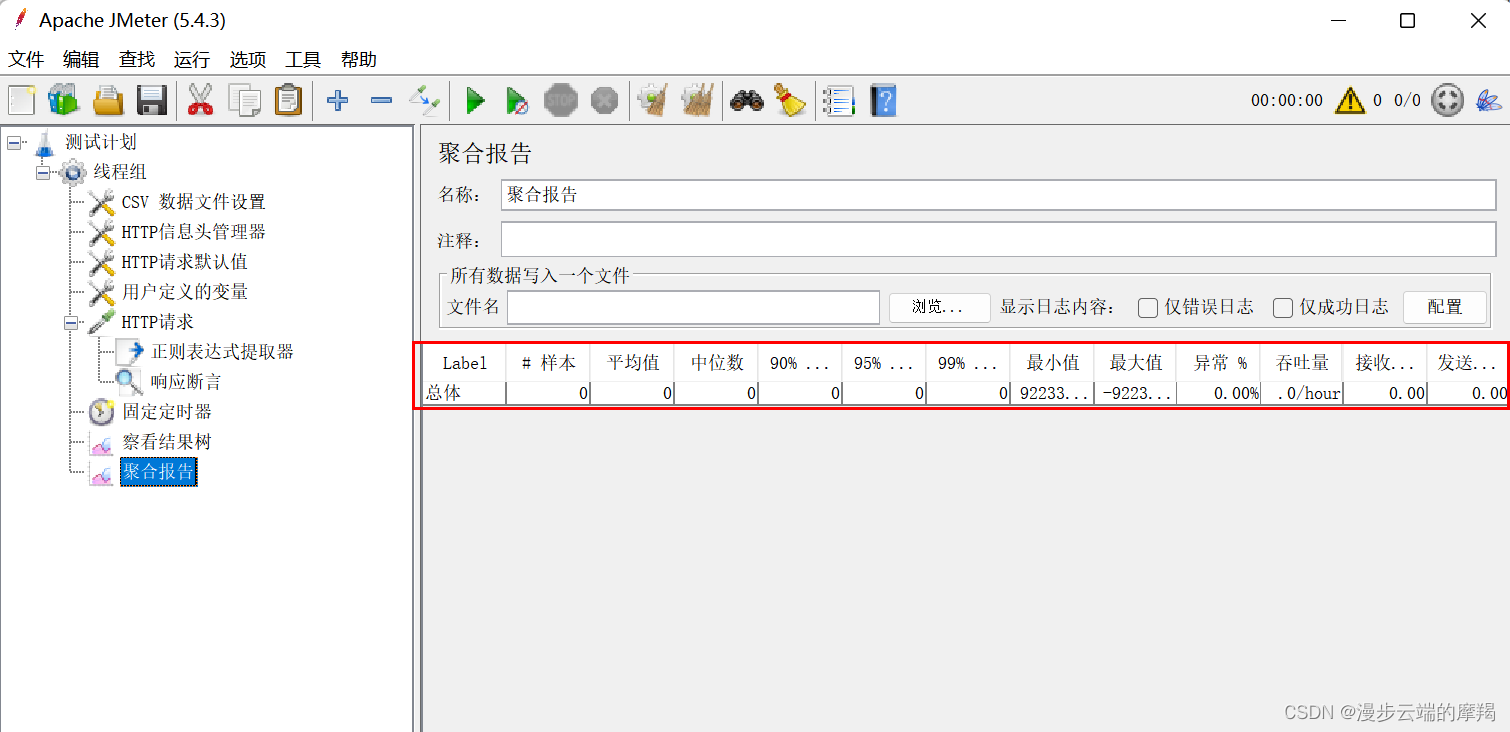Select 响应断言 element
The image size is (1510, 732).
pos(186,382)
